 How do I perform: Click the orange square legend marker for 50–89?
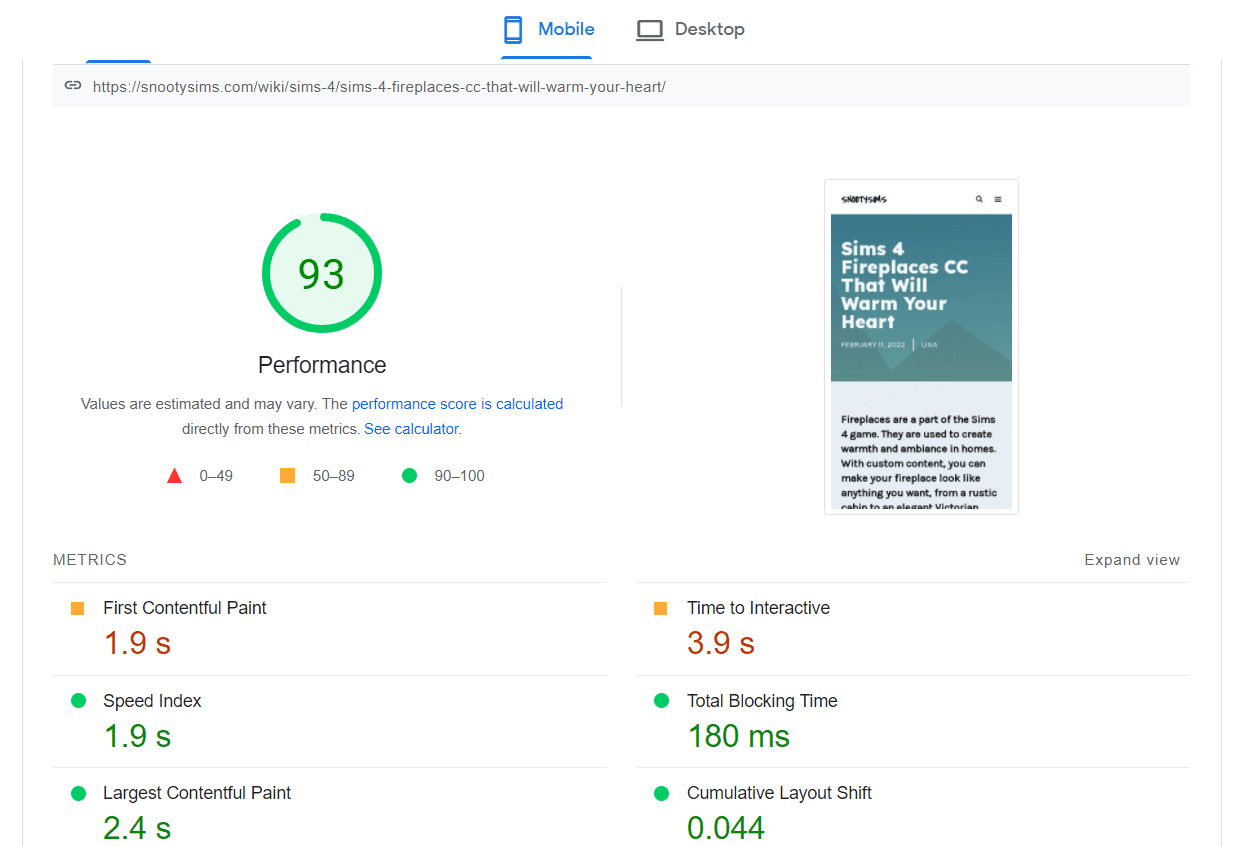[288, 474]
